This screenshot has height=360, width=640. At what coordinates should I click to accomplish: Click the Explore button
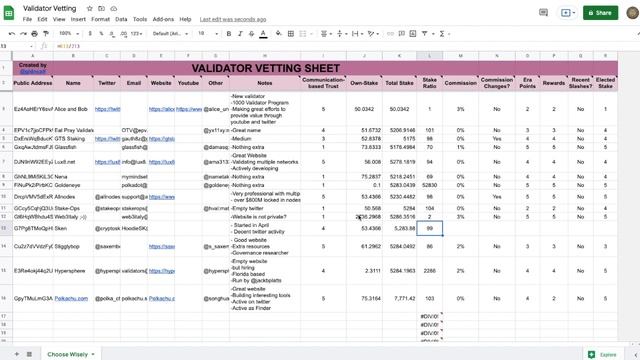coord(602,354)
